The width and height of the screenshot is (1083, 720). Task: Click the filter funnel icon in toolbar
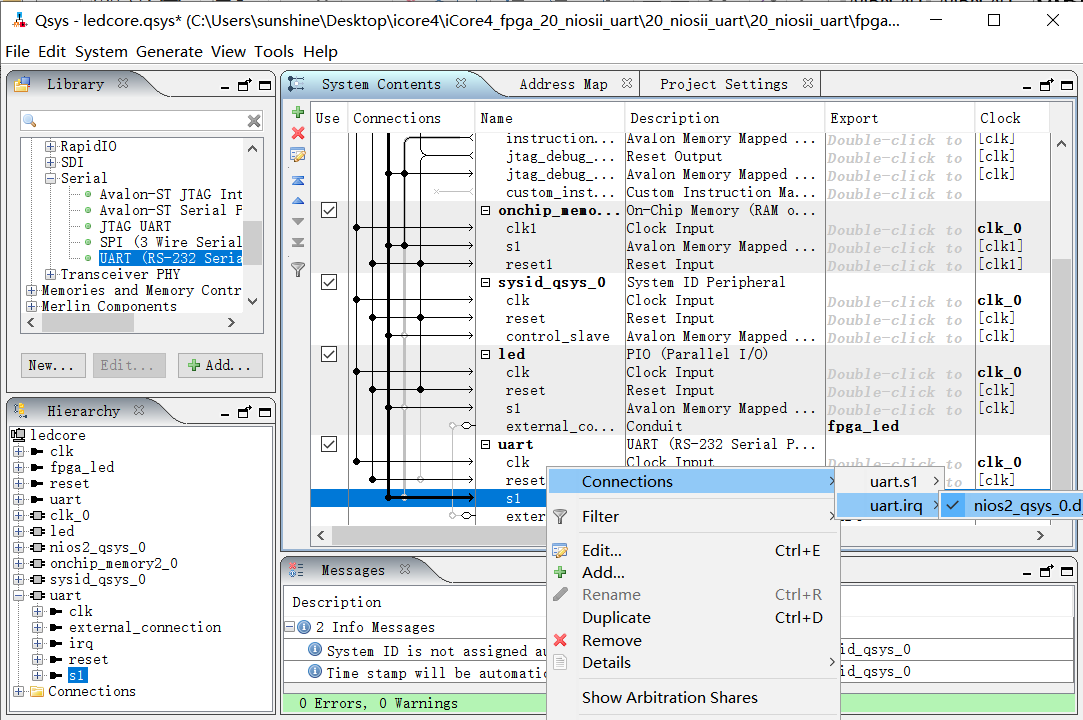coord(297,269)
